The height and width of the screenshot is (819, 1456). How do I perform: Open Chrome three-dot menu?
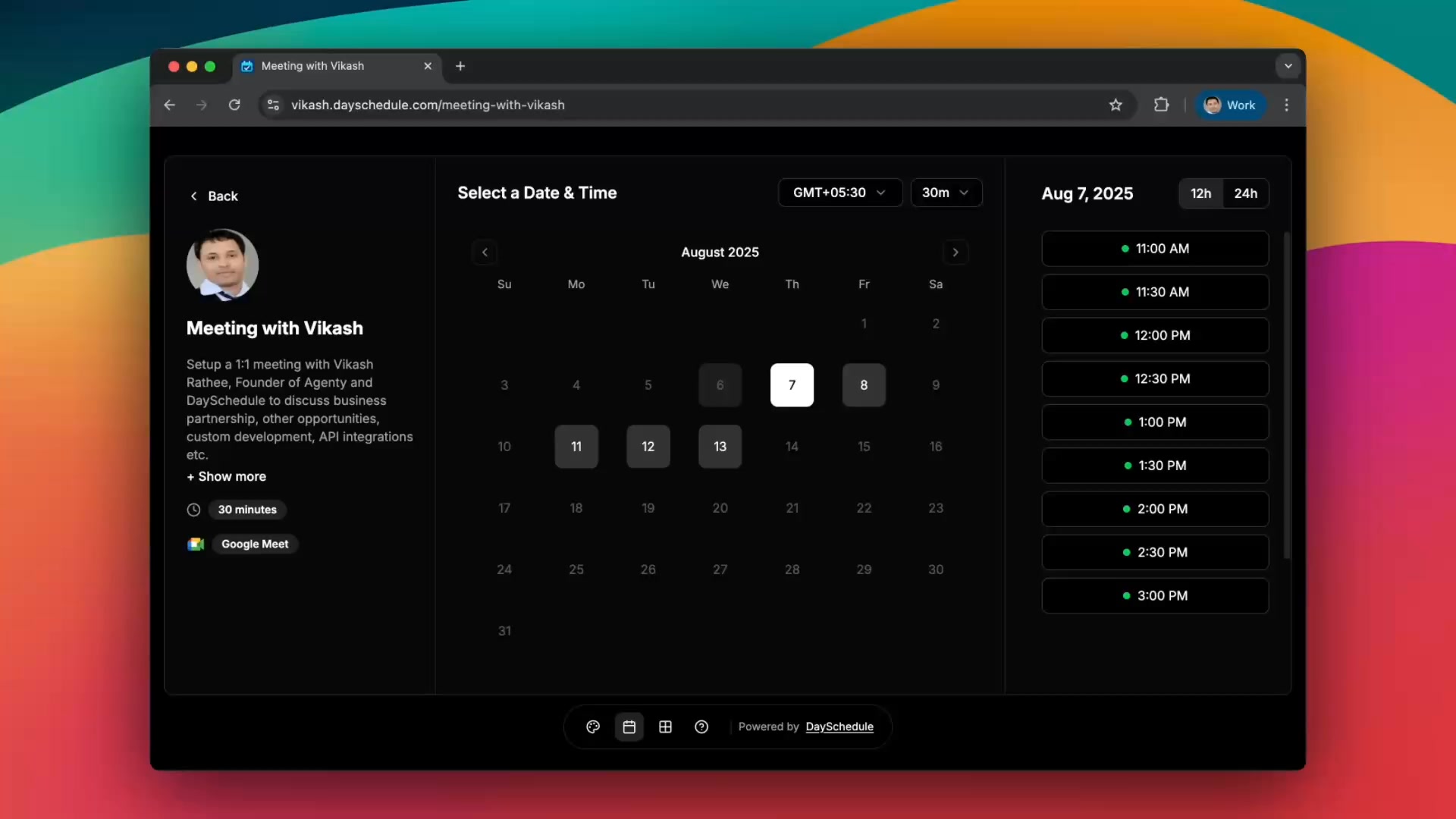pyautogui.click(x=1286, y=105)
